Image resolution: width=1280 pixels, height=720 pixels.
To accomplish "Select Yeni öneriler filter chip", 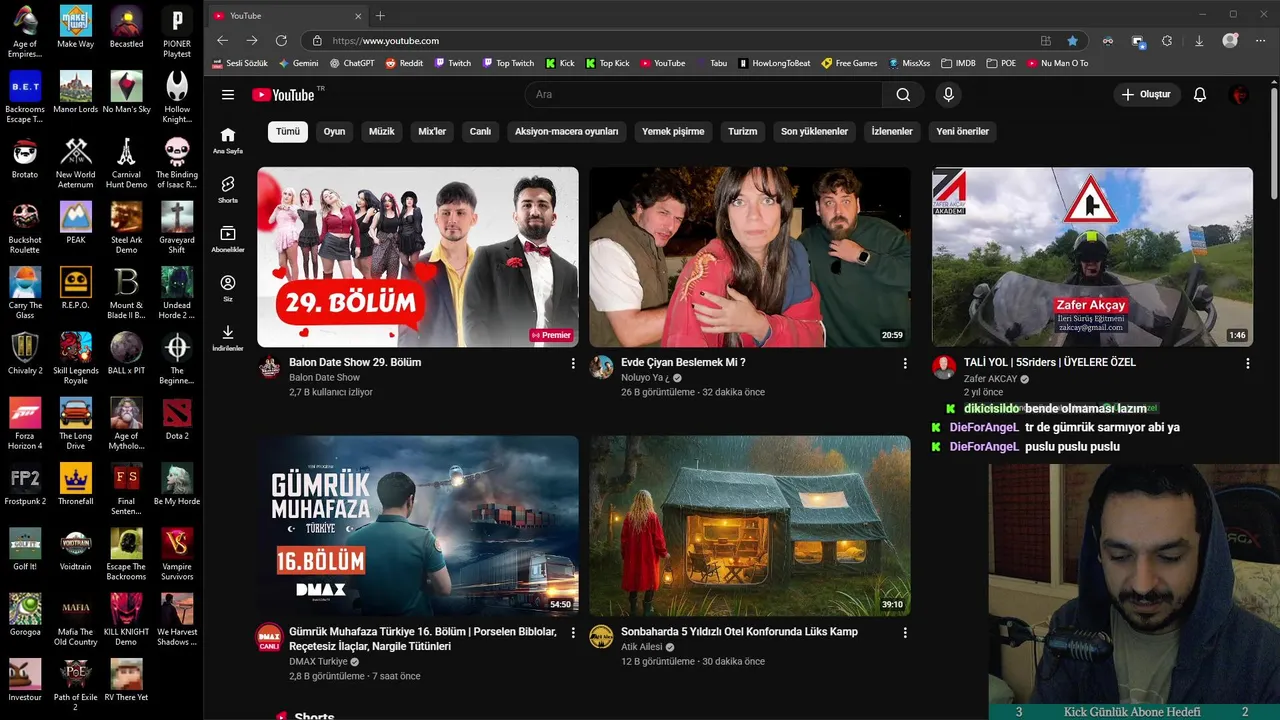I will [x=963, y=131].
